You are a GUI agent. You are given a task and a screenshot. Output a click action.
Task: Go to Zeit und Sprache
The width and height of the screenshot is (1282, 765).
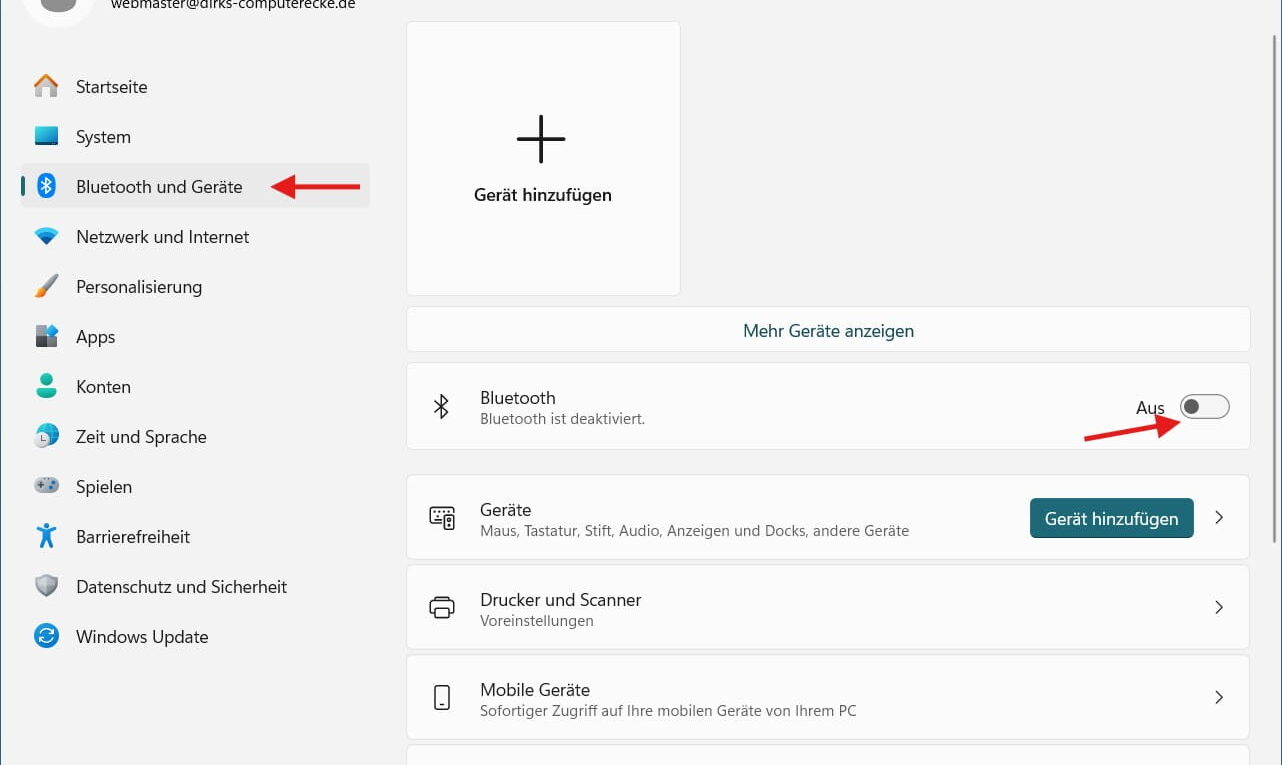[x=195, y=437]
